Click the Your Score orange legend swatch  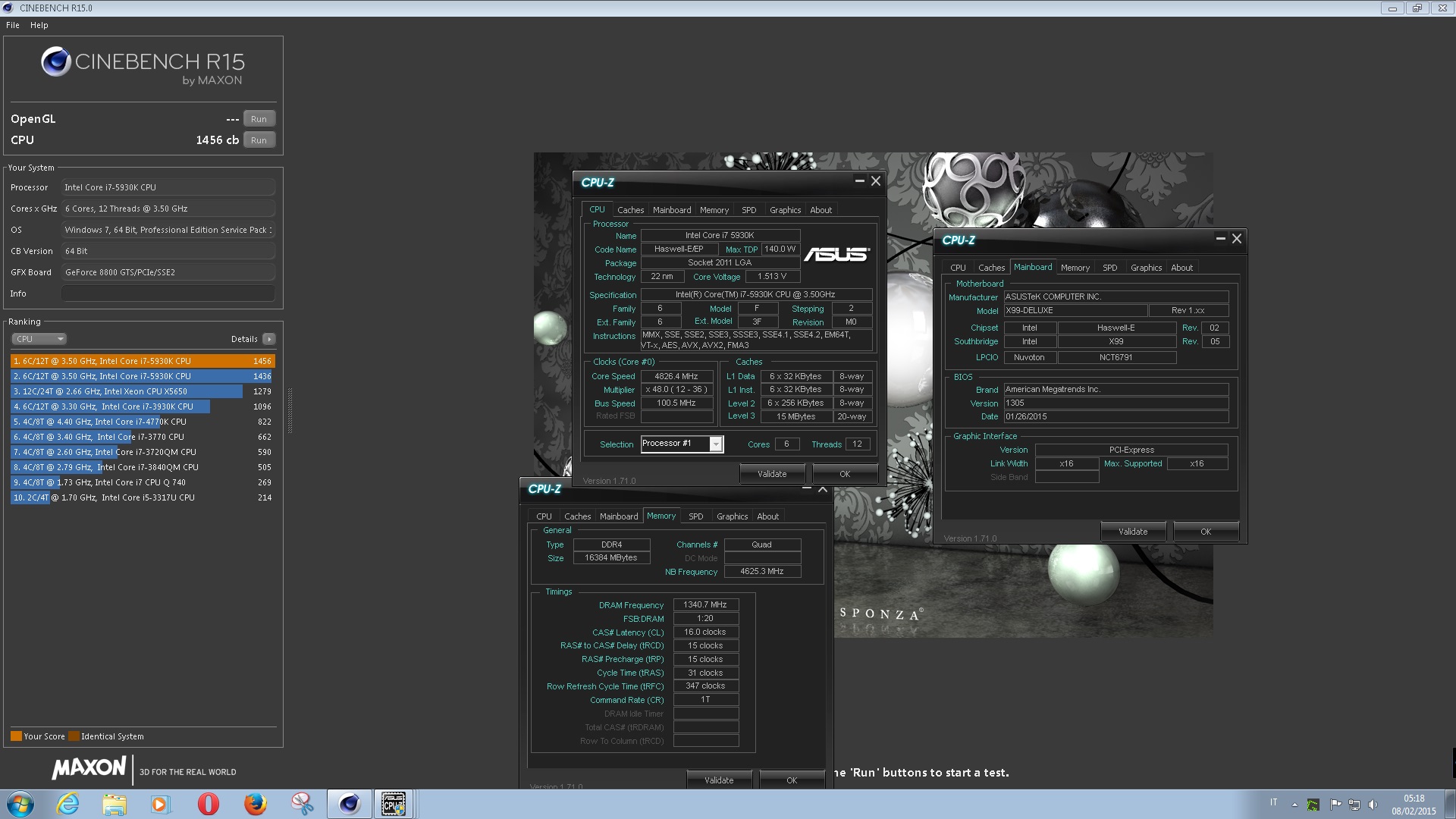(x=16, y=736)
